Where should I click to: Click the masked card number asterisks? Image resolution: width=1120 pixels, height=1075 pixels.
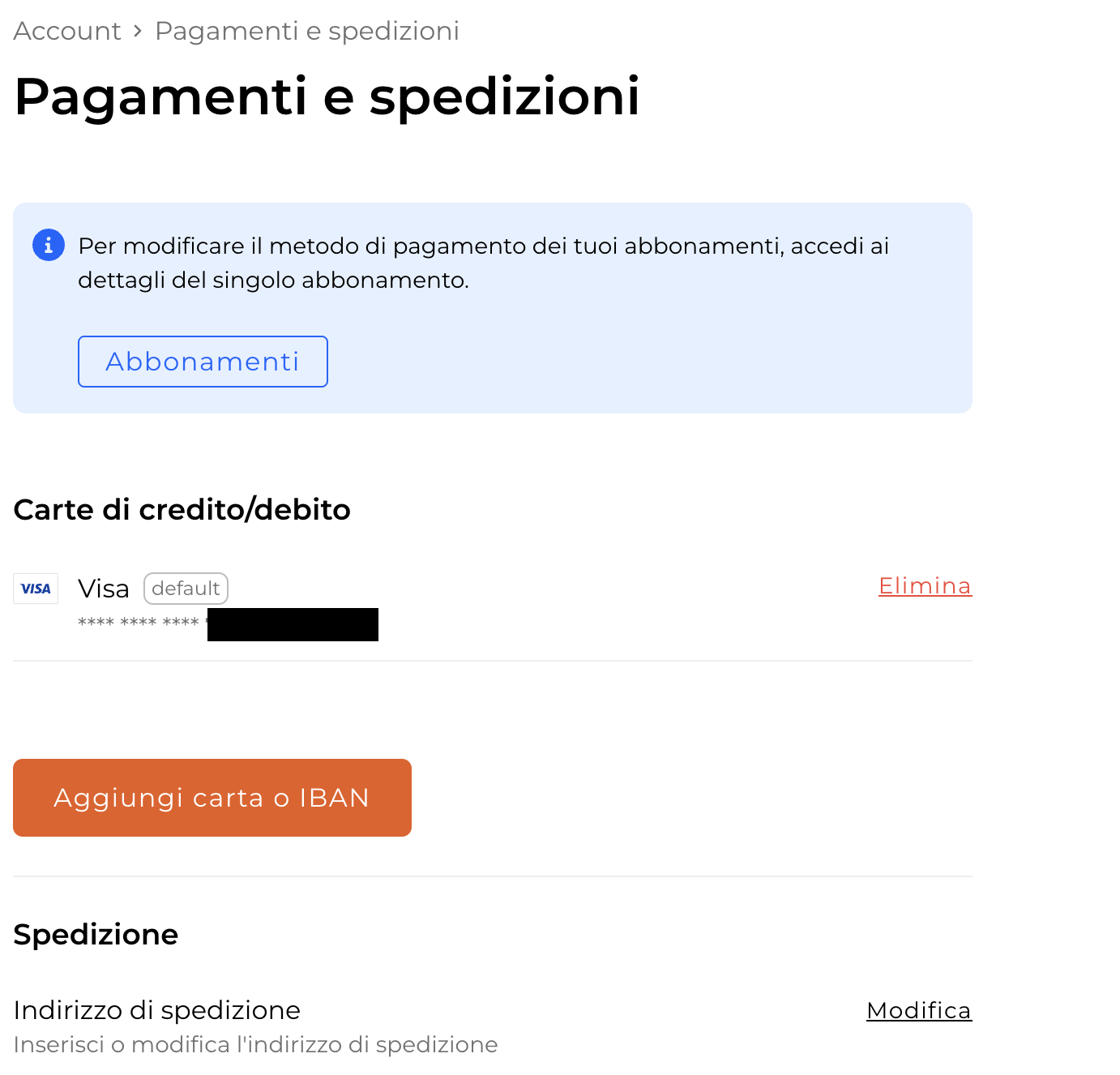[x=138, y=623]
